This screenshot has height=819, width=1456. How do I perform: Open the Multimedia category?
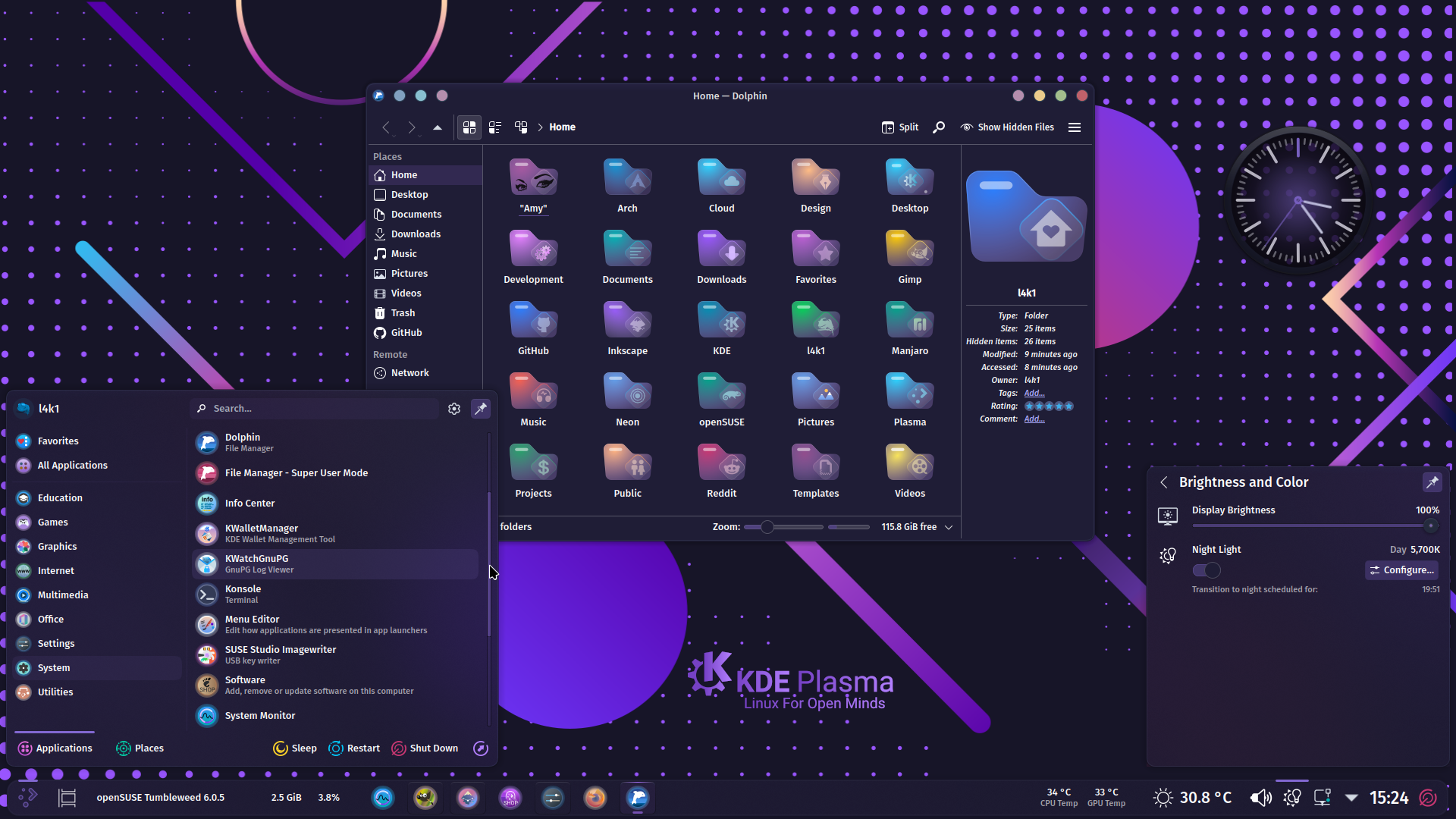point(98,595)
